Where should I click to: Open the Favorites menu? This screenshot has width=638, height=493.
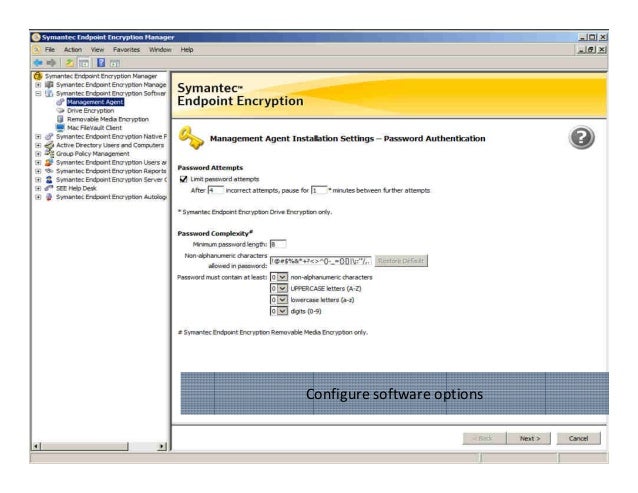(x=126, y=50)
